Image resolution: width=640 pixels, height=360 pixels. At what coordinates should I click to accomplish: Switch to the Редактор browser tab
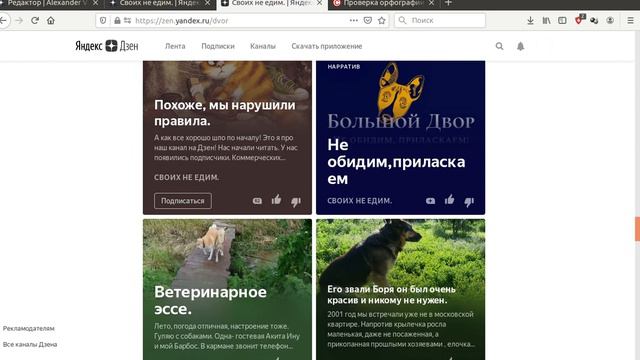click(x=47, y=3)
